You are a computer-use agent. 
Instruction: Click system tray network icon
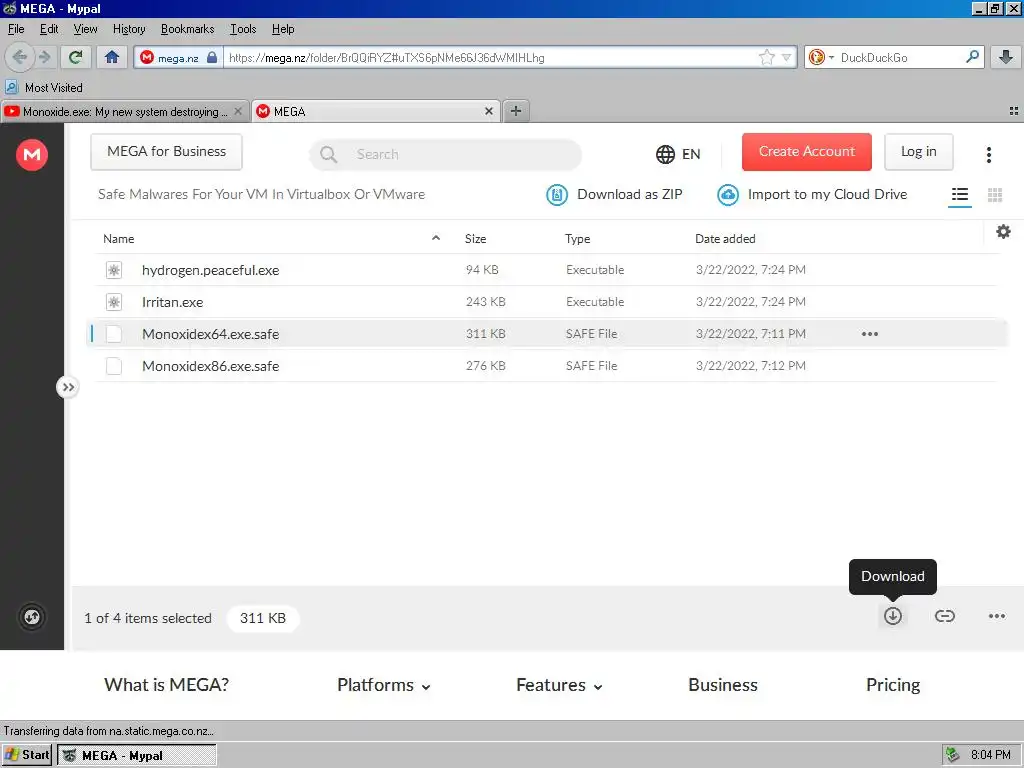(x=953, y=755)
